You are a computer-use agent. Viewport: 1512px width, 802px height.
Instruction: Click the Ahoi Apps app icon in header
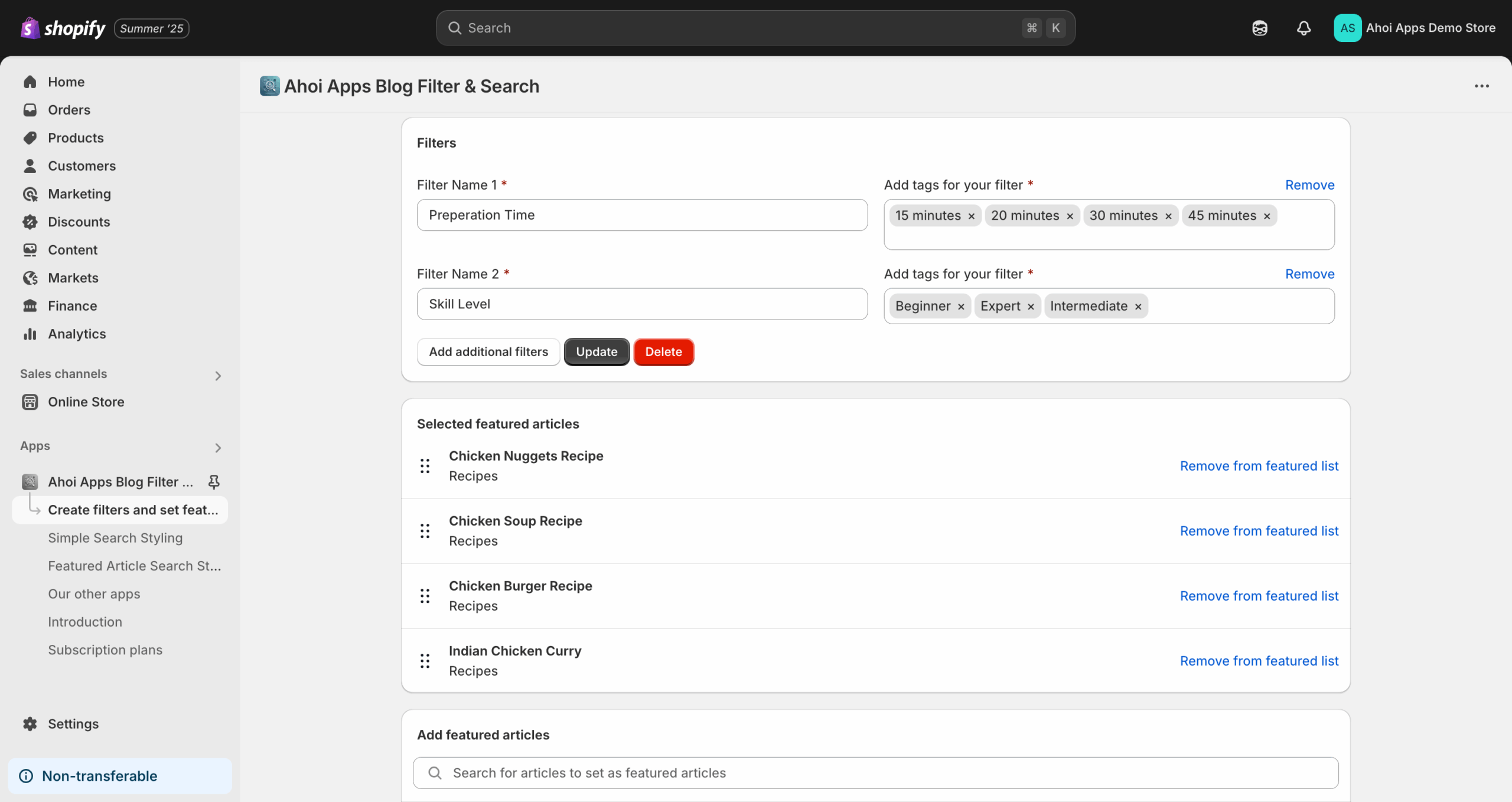point(270,86)
